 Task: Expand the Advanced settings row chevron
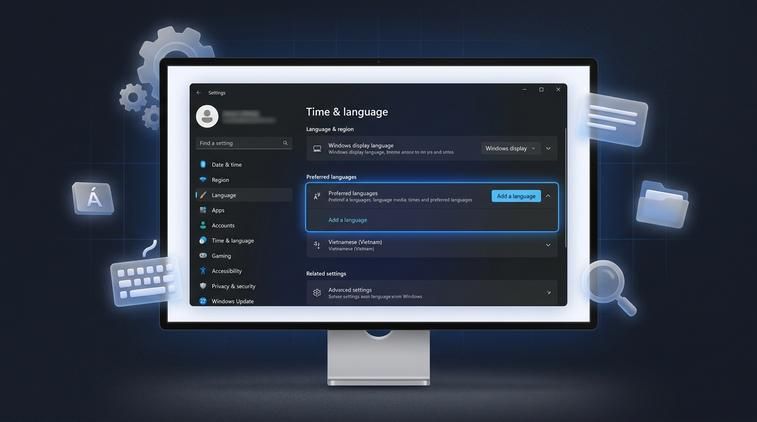548,293
